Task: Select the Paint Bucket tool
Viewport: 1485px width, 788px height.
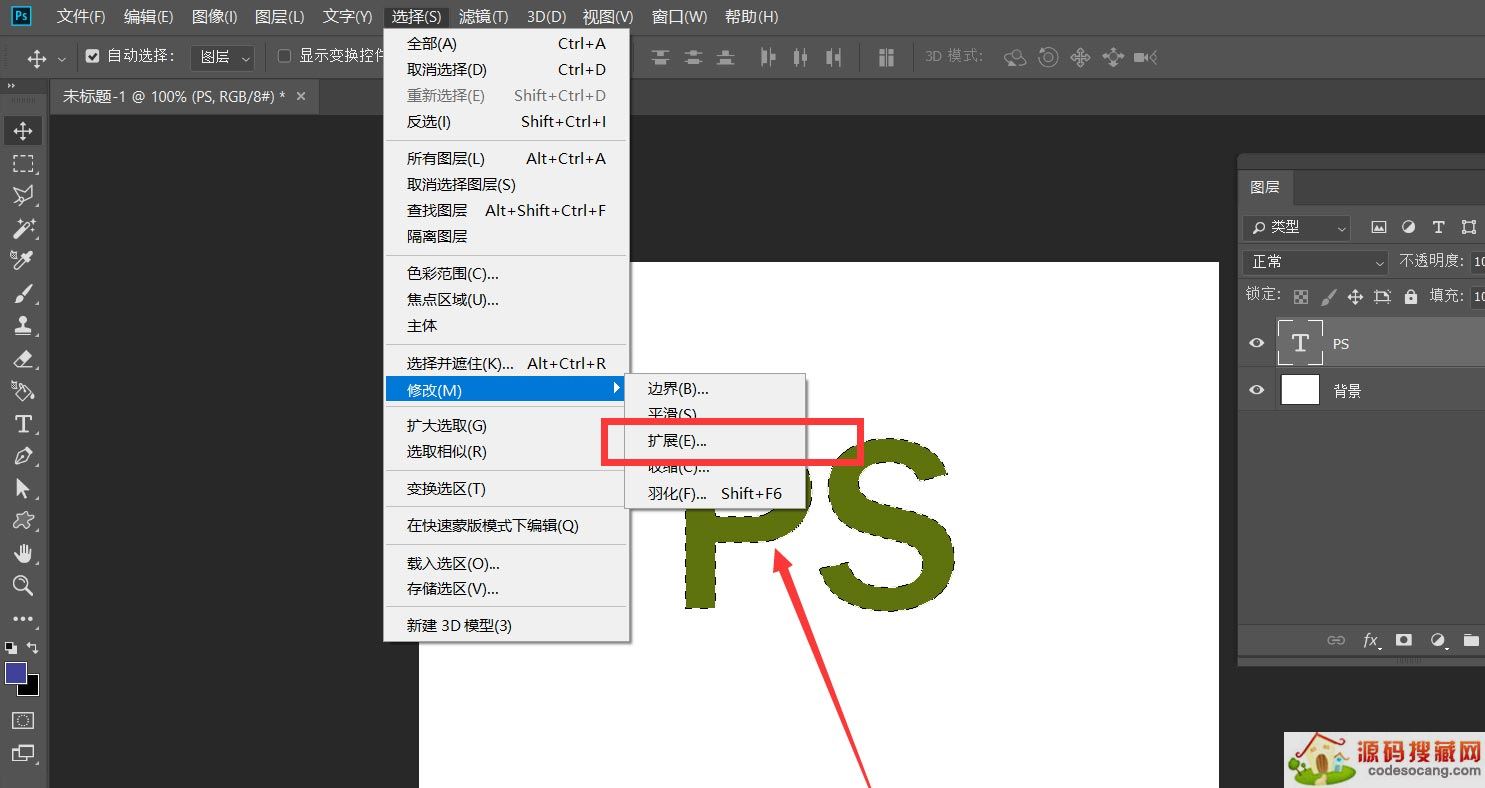Action: [23, 390]
